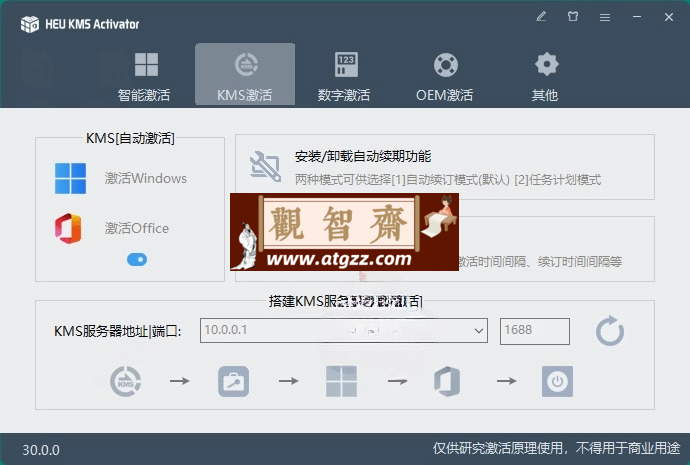Screen dimensions: 690x465
Task: Click the KMS server step icon
Action: (125, 381)
